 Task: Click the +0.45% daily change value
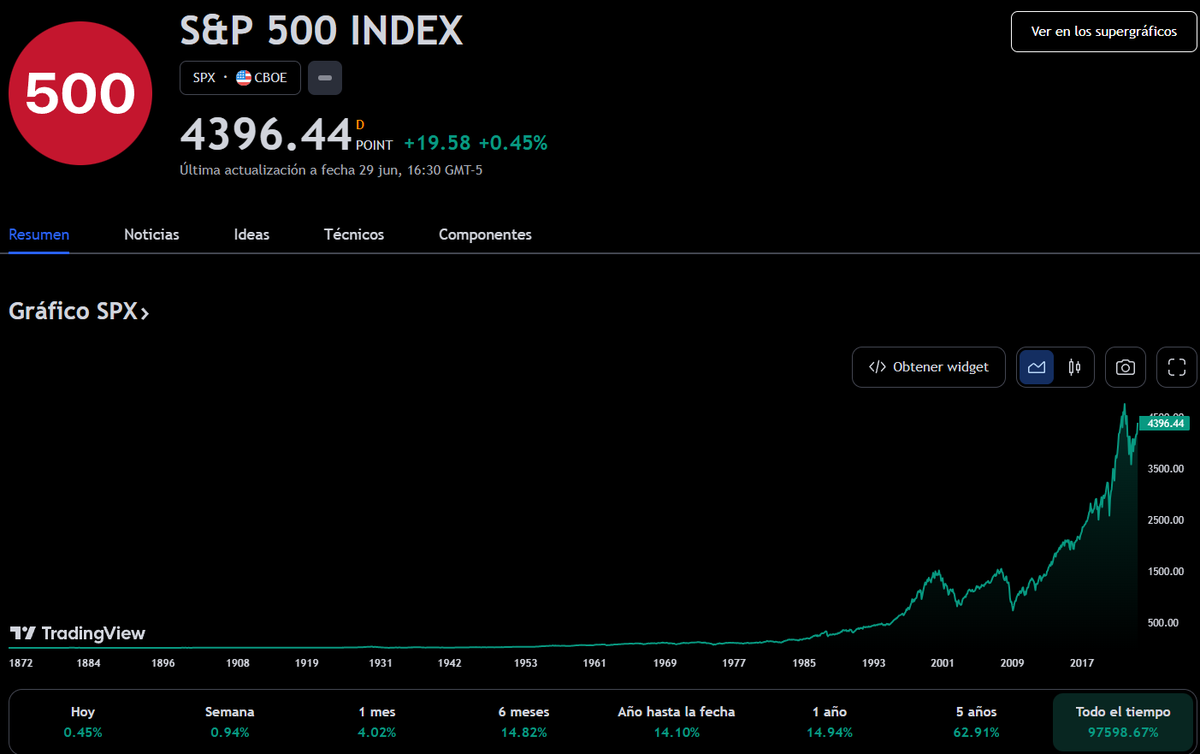tap(513, 143)
